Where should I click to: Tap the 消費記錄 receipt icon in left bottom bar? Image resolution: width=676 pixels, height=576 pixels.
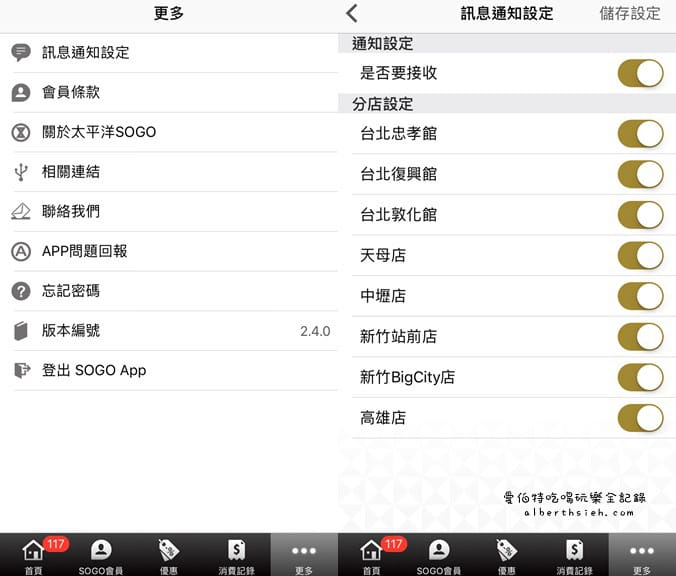pyautogui.click(x=237, y=550)
